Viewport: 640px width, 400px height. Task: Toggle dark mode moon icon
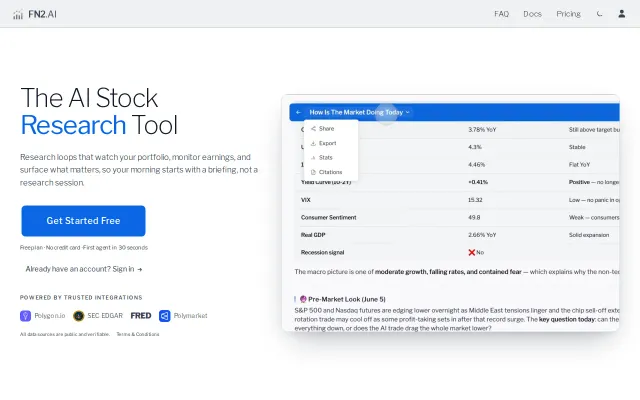pos(599,14)
